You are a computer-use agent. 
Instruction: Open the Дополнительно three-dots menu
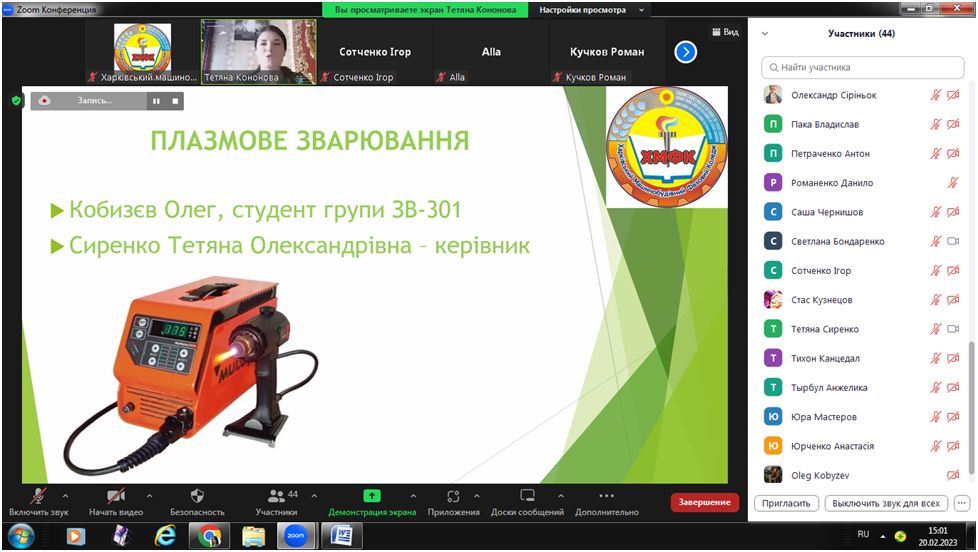(606, 496)
